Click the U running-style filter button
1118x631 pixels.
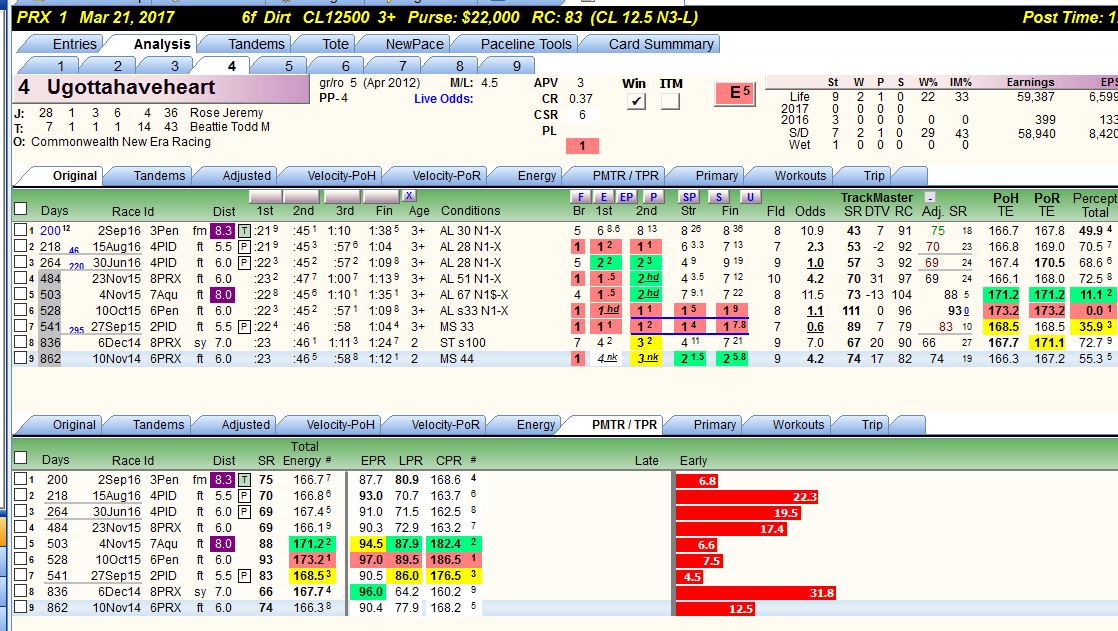click(749, 197)
